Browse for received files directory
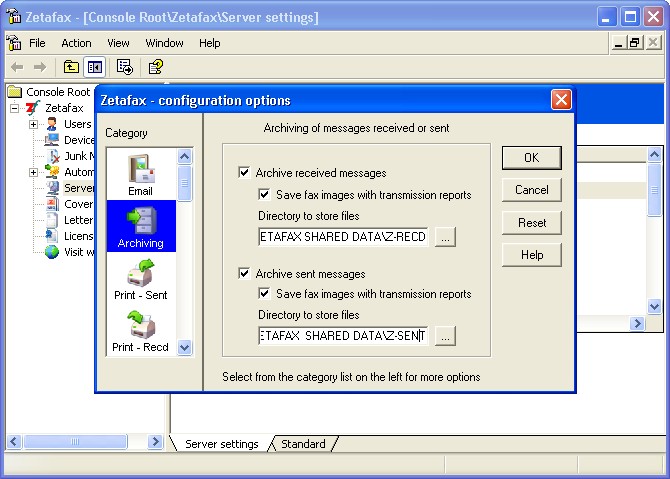This screenshot has width=670, height=479. [445, 237]
